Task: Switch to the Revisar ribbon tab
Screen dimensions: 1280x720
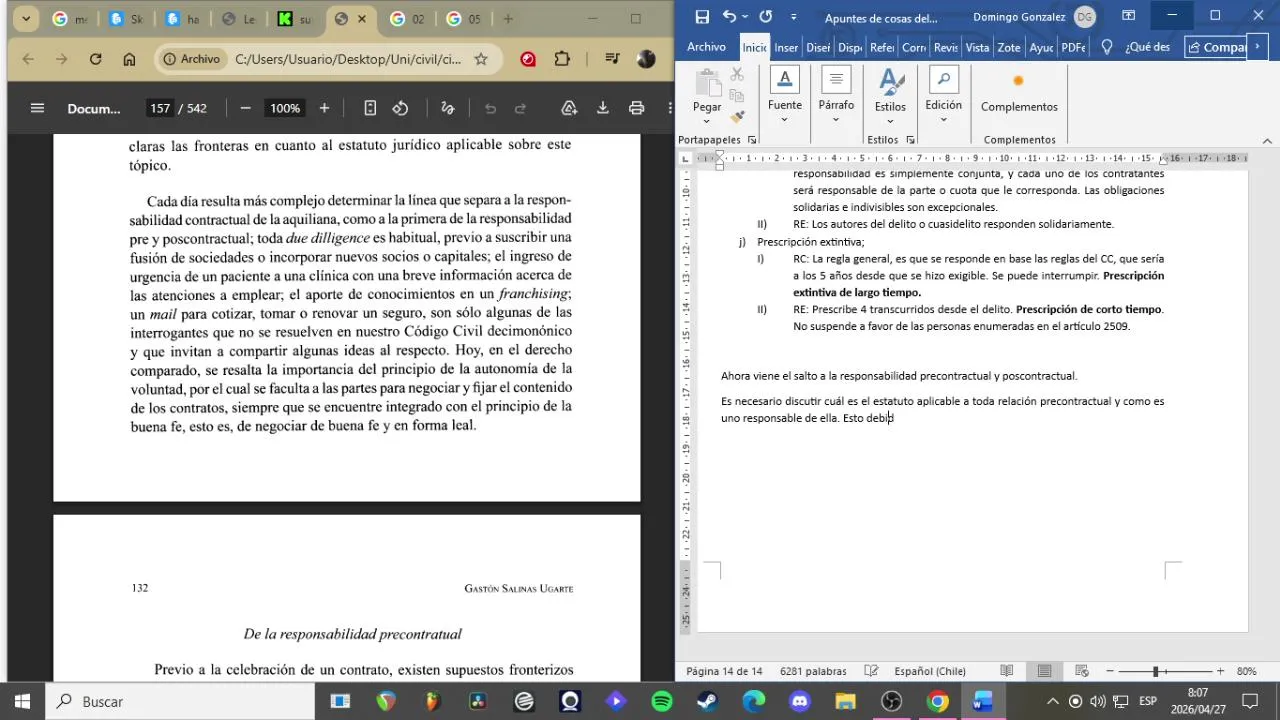Action: (946, 47)
